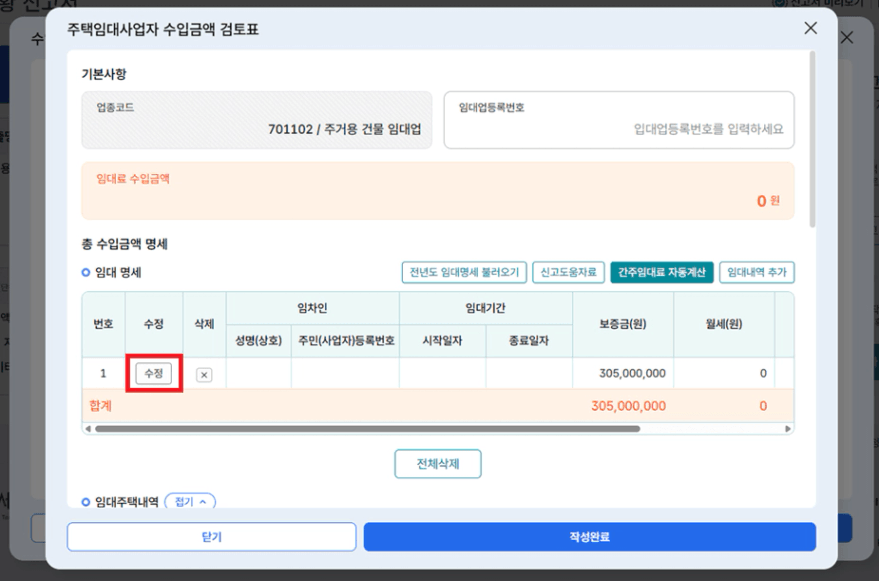Finish with the 작성완료 button
Viewport: 879px width, 581px height.
coord(589,537)
